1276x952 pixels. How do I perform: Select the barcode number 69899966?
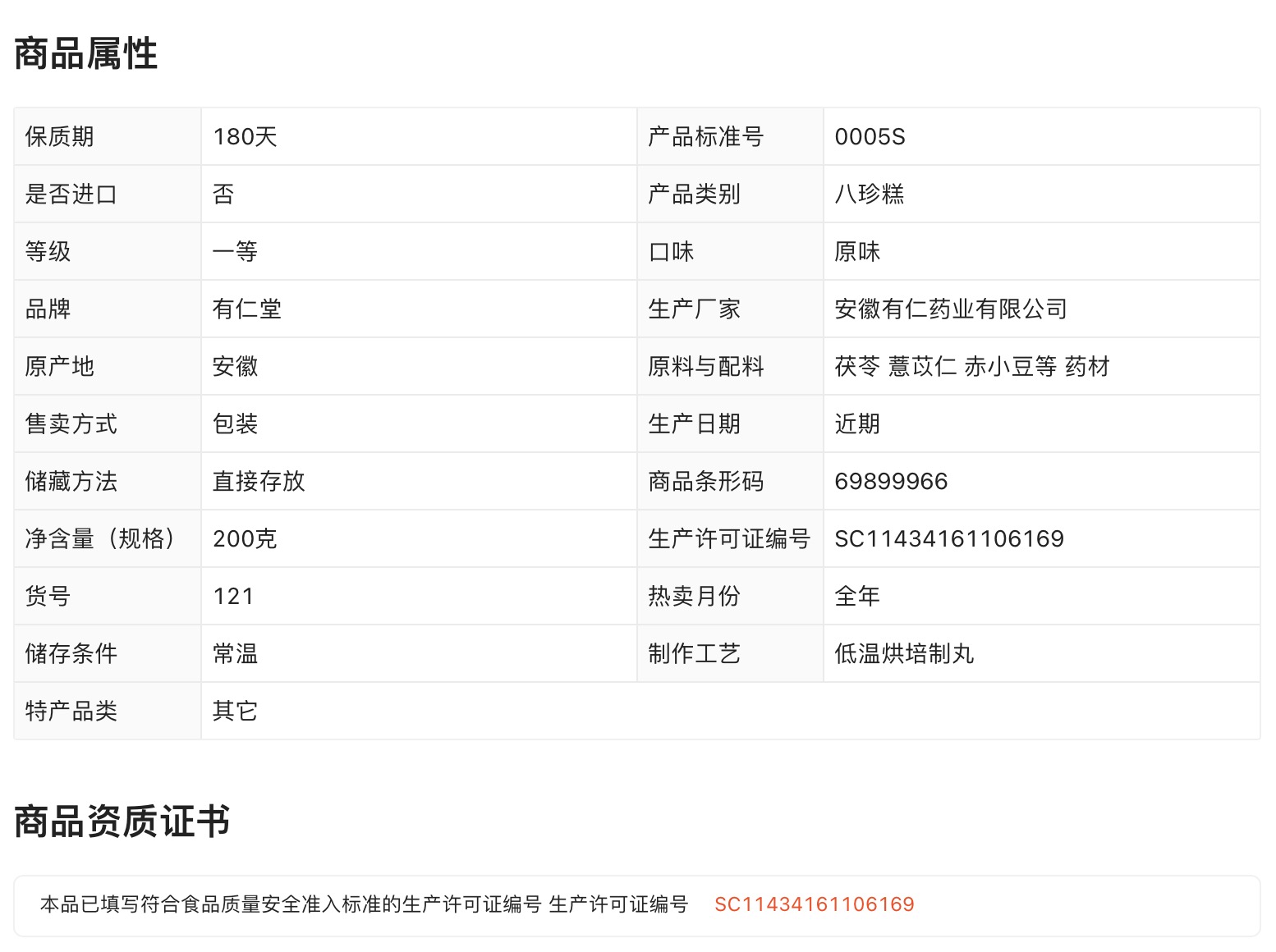point(891,481)
